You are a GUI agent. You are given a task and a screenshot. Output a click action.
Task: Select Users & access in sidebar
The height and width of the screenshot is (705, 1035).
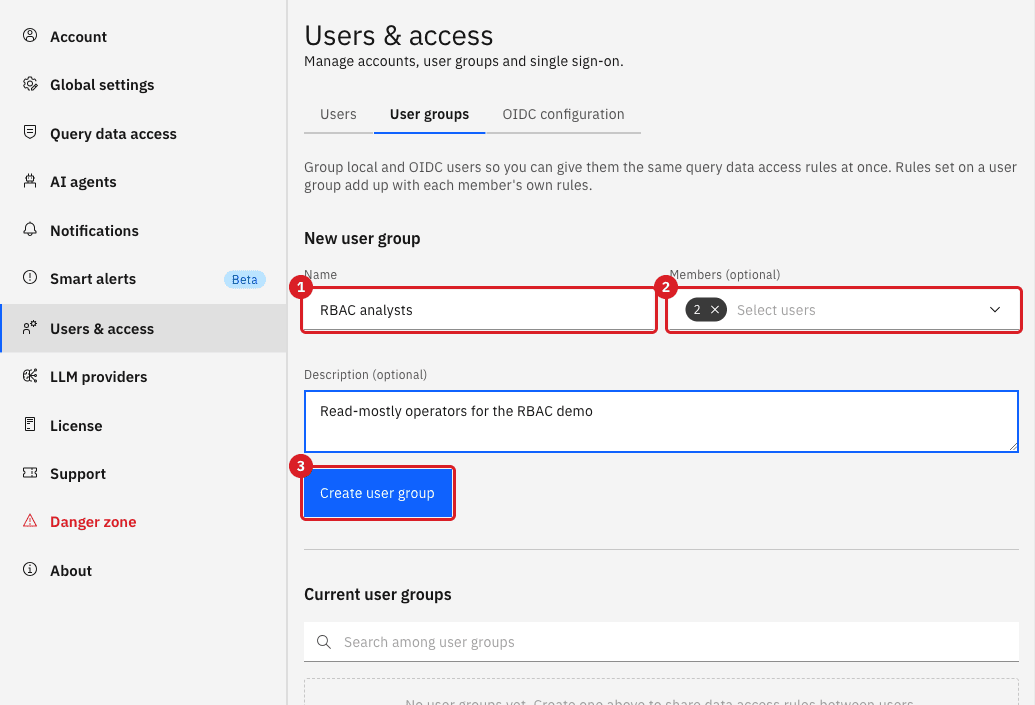pyautogui.click(x=143, y=329)
